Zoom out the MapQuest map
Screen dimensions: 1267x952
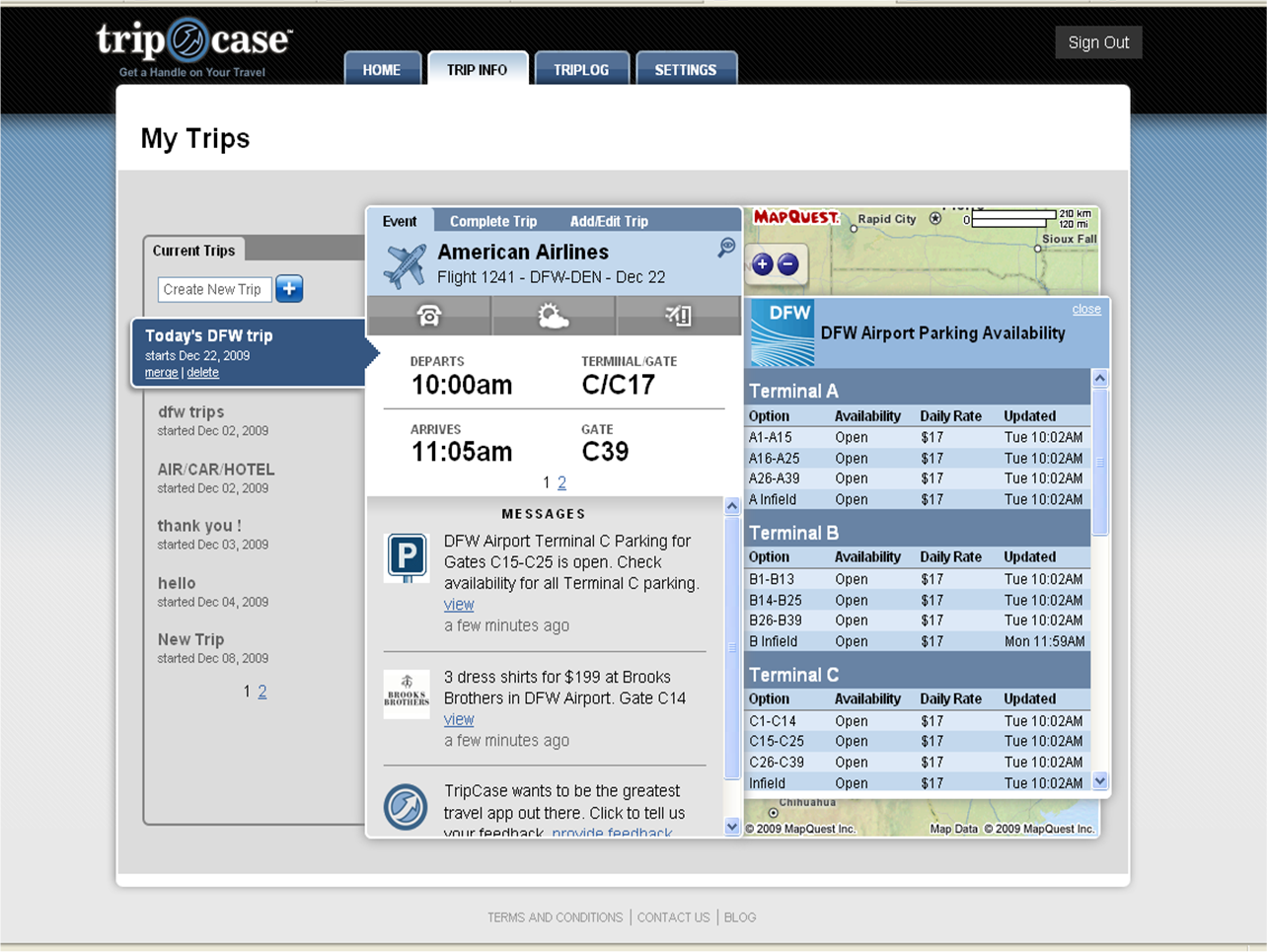(787, 264)
